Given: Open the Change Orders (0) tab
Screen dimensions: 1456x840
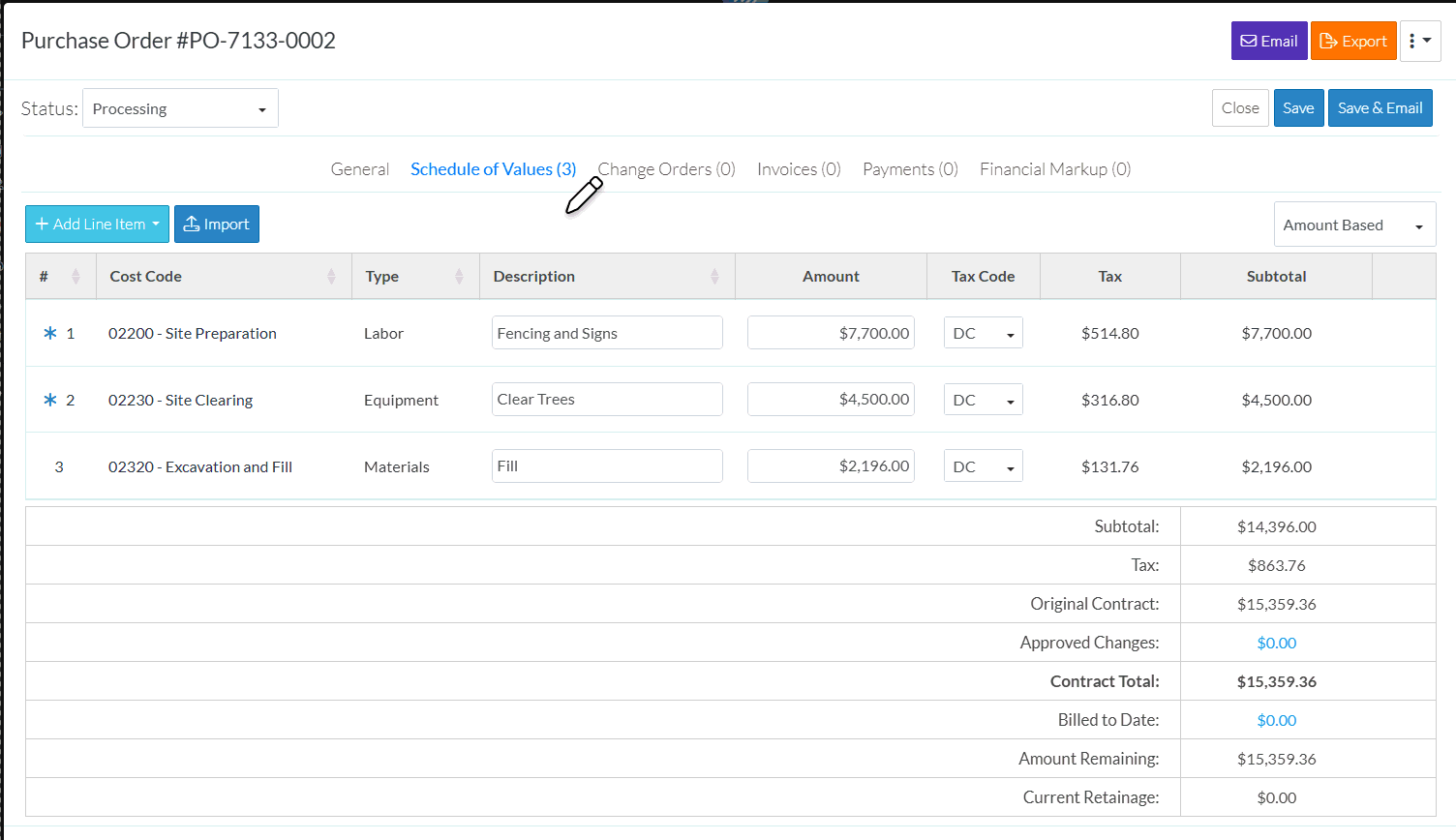Looking at the screenshot, I should (x=667, y=169).
